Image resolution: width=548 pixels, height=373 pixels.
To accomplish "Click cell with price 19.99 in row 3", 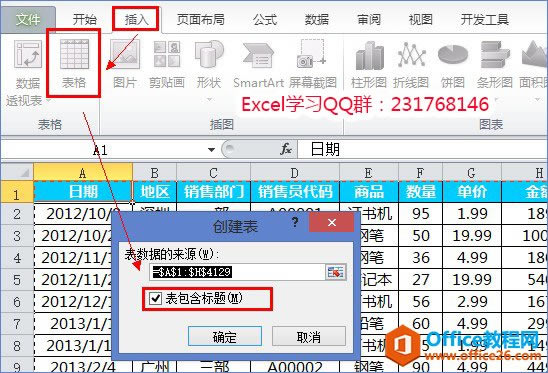I will pos(472,236).
